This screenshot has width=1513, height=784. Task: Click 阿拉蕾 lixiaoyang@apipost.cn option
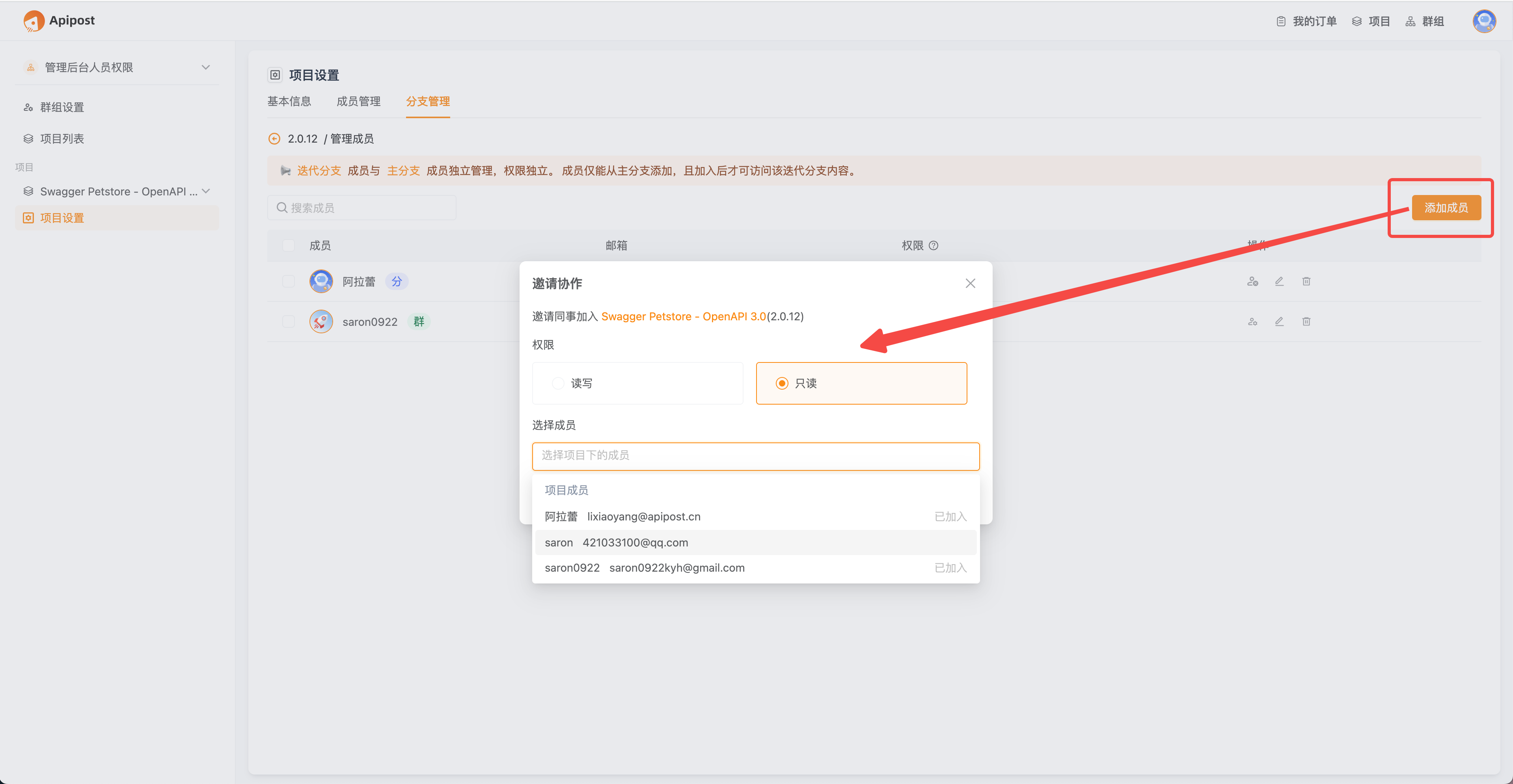pyautogui.click(x=755, y=516)
